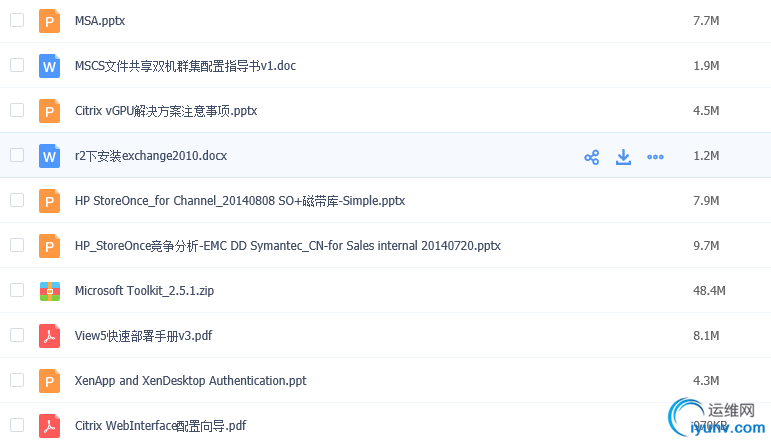Open Microsoft Toolkit_2.5.1.zip
This screenshot has height=444, width=771.
tap(145, 291)
